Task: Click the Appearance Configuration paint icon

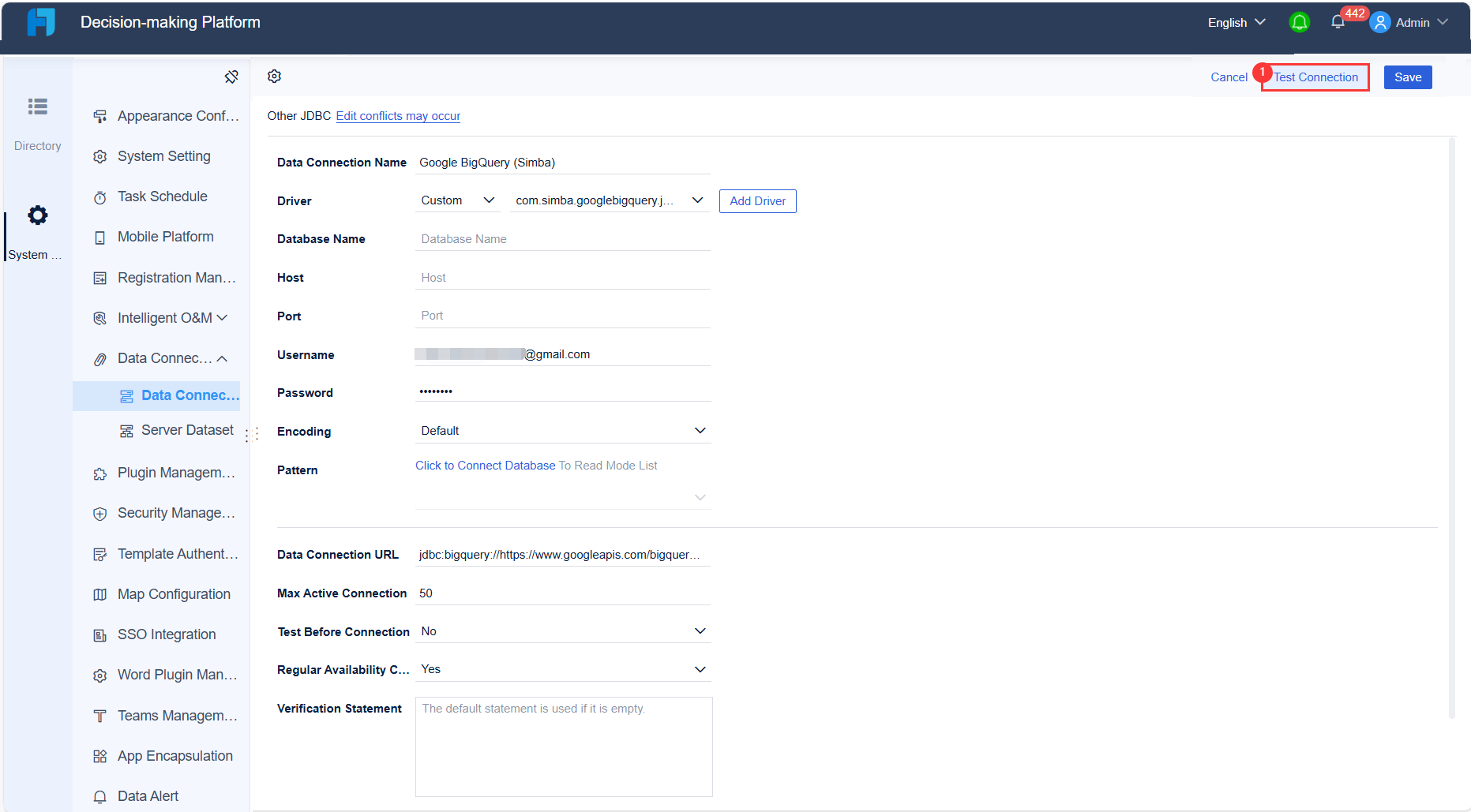Action: (x=99, y=117)
